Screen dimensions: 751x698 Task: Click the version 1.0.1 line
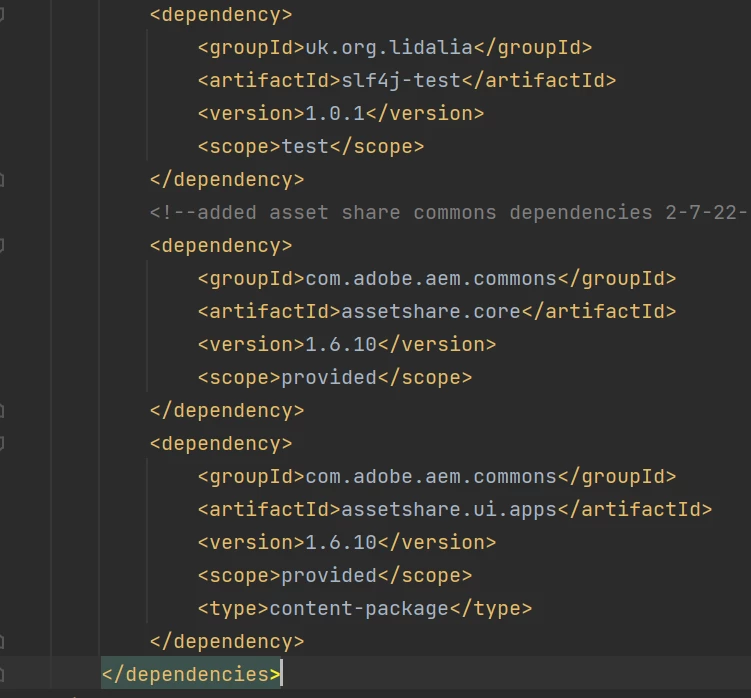click(341, 114)
